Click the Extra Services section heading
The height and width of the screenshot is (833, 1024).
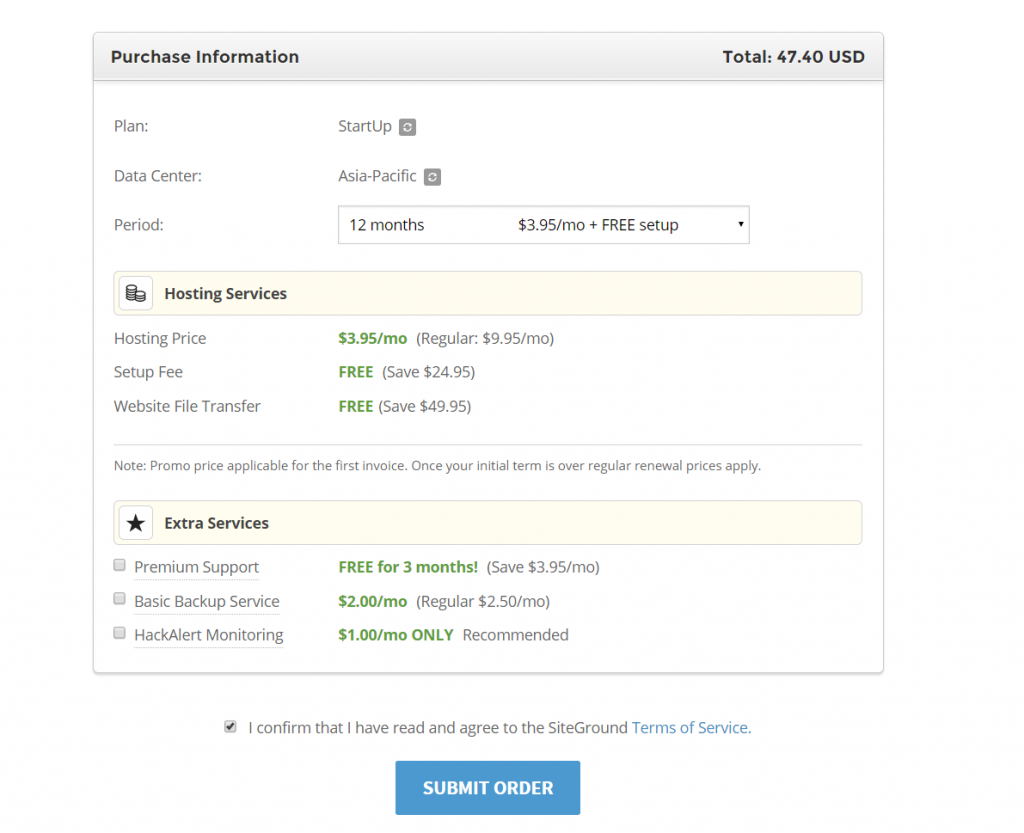click(216, 523)
